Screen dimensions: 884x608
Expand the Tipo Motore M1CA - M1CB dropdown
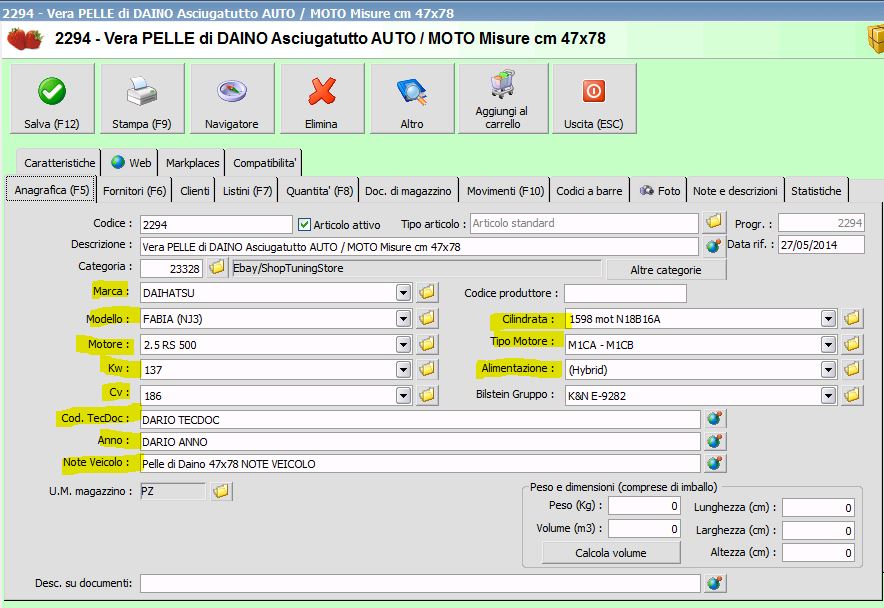(828, 344)
